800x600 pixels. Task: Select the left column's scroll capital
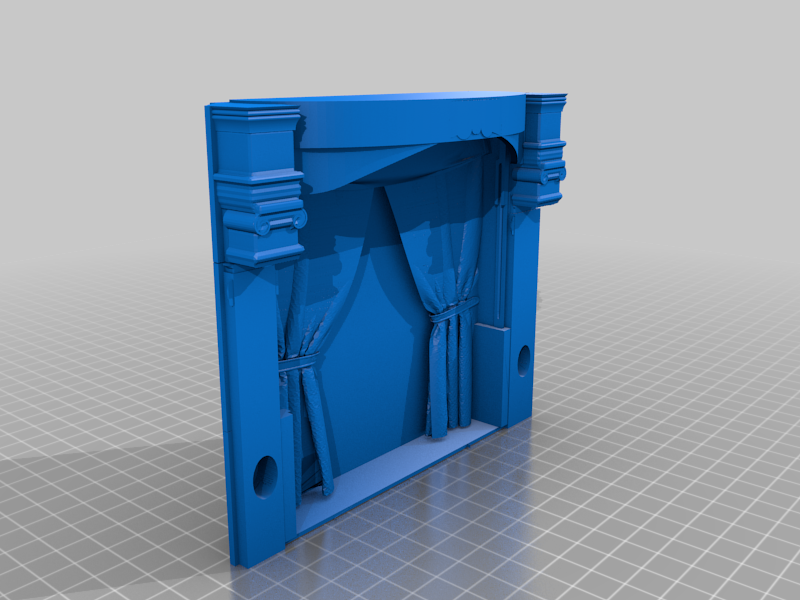coord(264,223)
